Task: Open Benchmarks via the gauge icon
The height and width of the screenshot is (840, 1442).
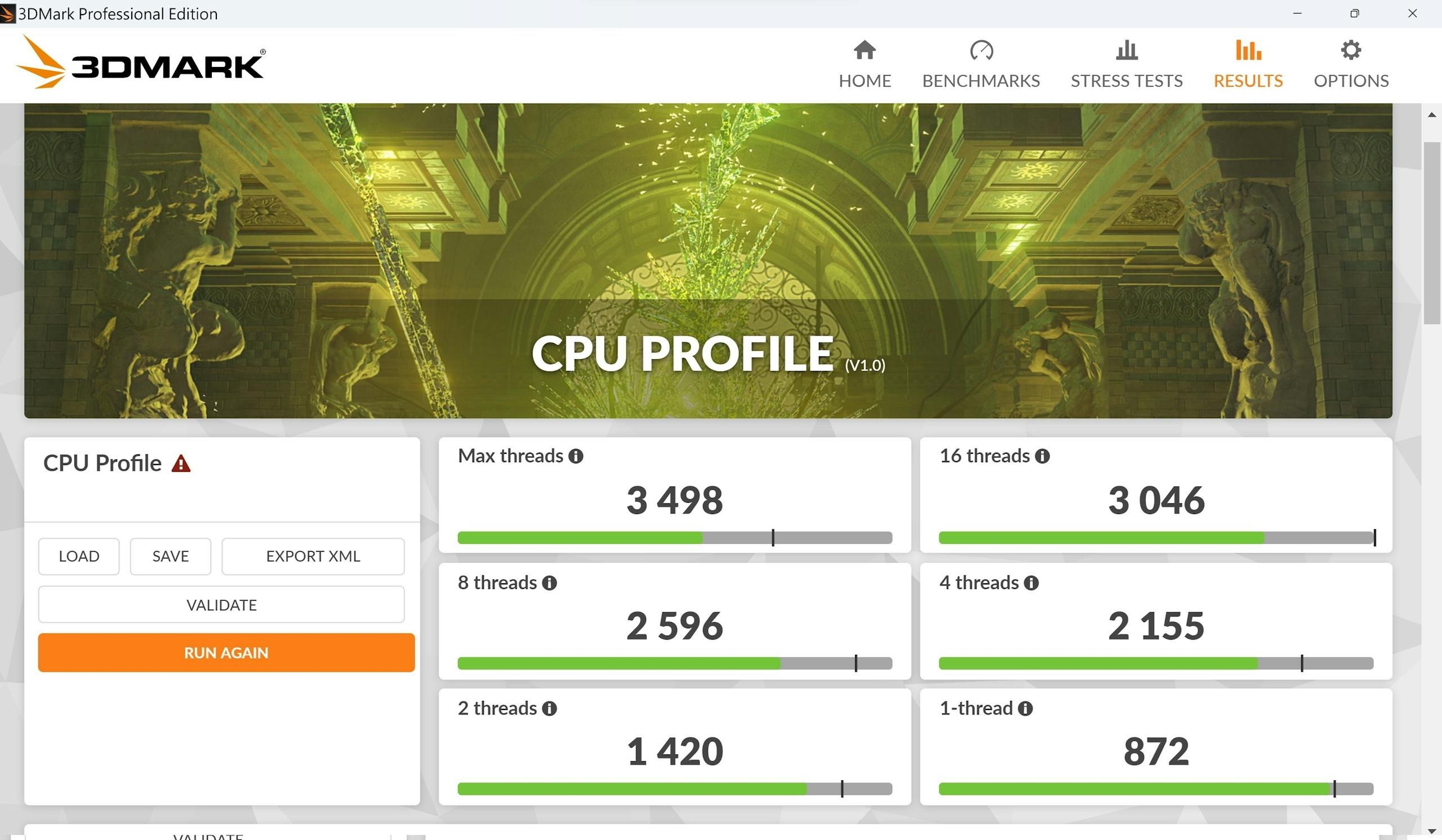Action: (981, 50)
